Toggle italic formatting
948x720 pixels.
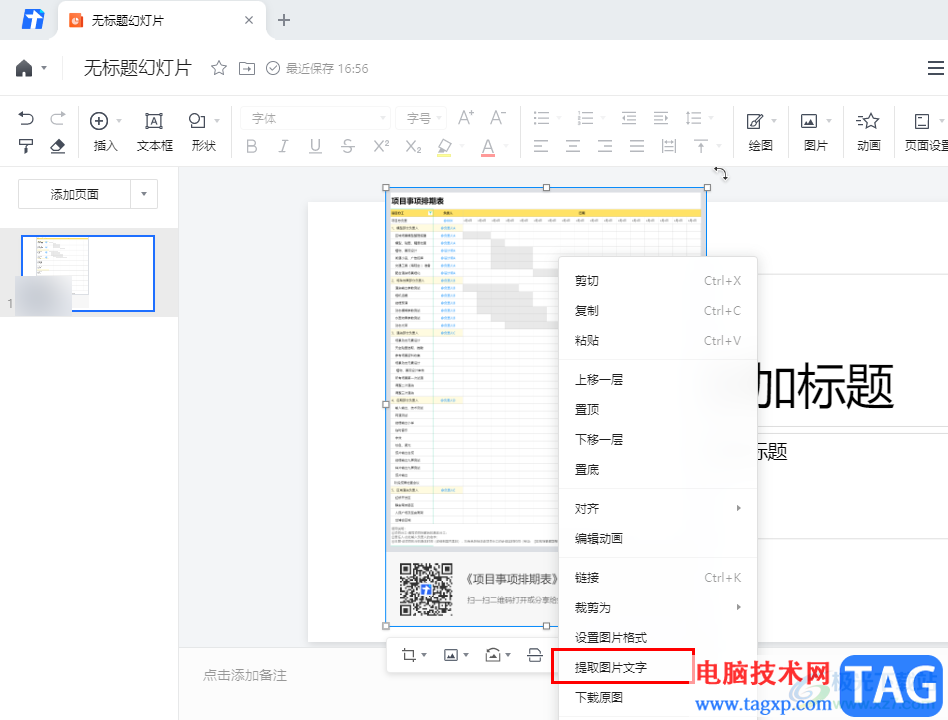284,146
